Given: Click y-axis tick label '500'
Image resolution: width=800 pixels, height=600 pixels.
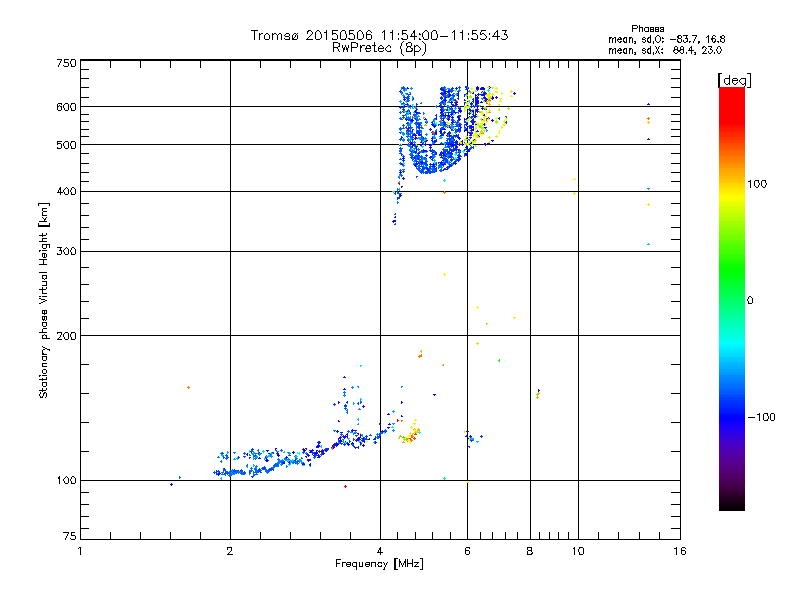Looking at the screenshot, I should click(66, 145).
